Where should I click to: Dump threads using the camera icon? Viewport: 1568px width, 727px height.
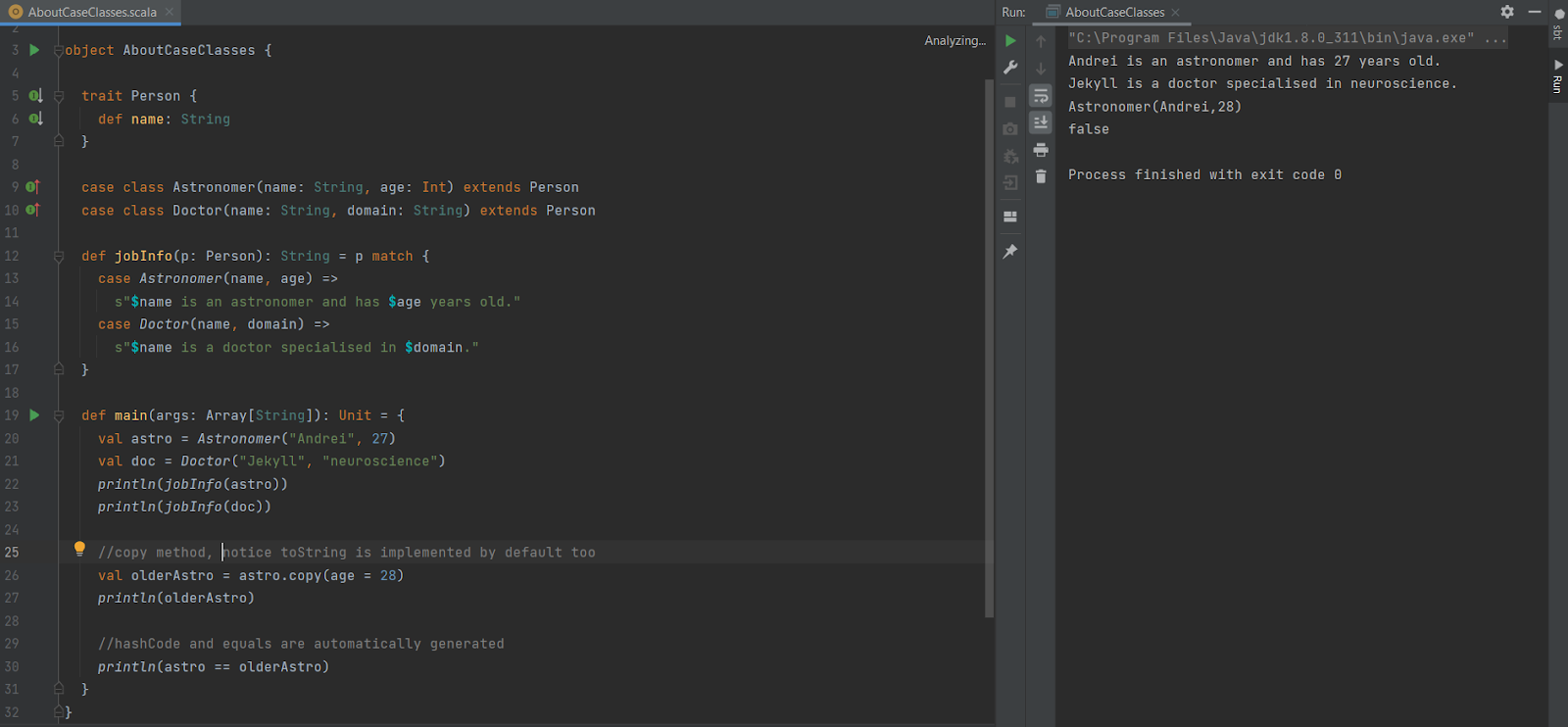click(x=1010, y=129)
